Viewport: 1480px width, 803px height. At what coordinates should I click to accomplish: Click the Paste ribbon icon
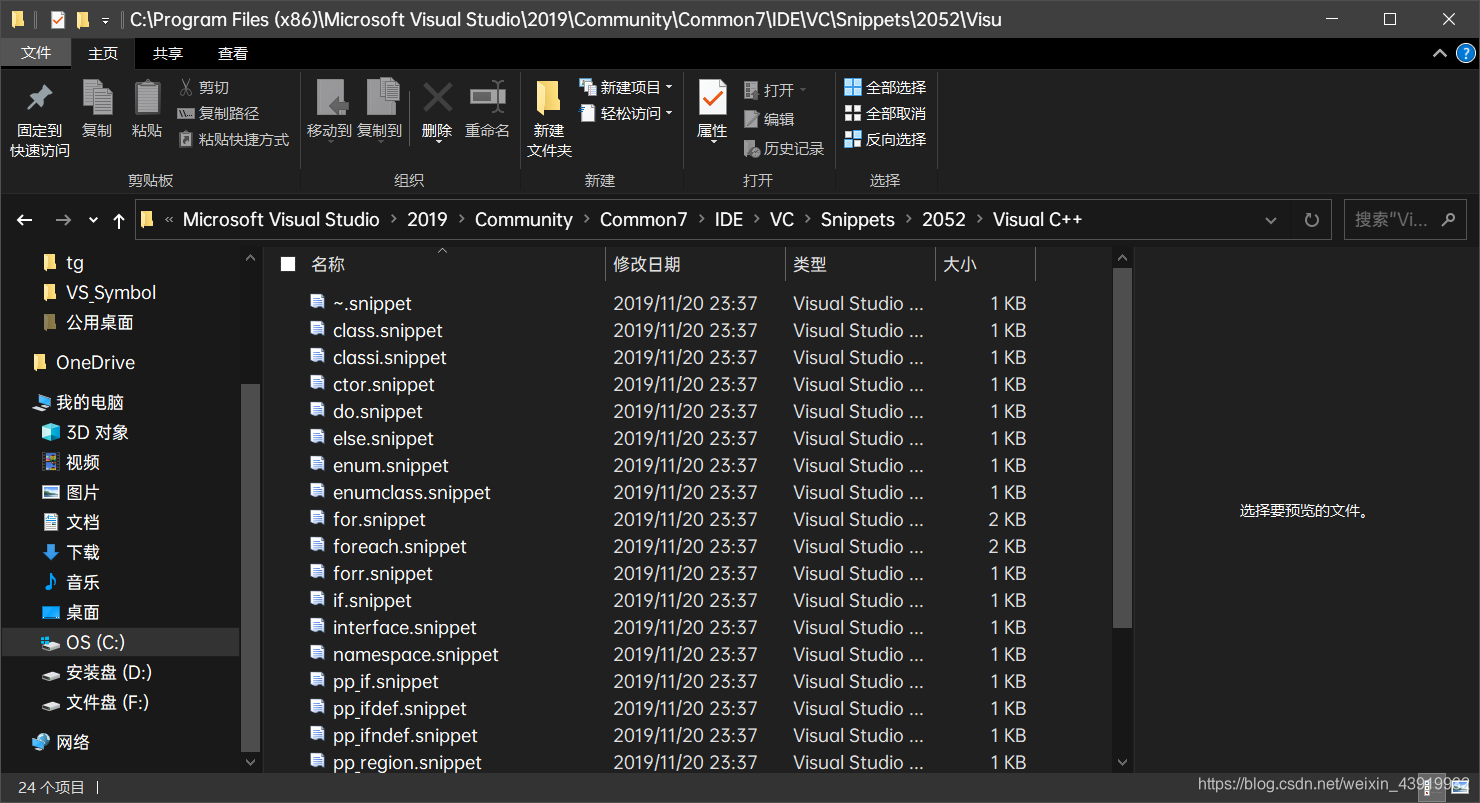tap(147, 110)
